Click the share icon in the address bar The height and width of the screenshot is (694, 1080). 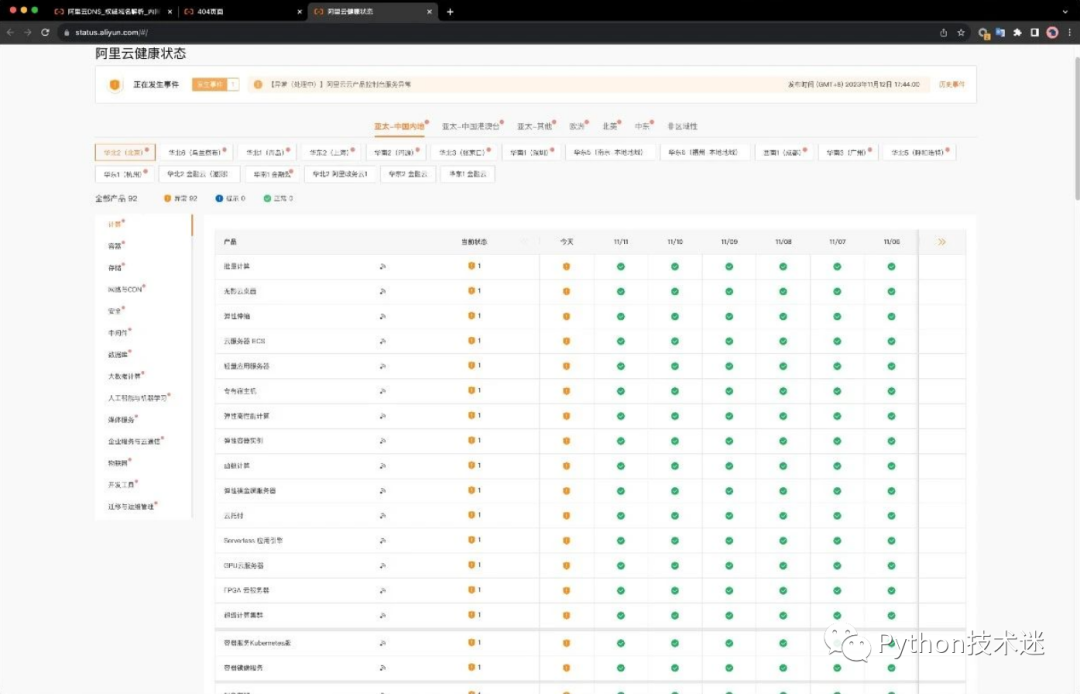tap(944, 32)
